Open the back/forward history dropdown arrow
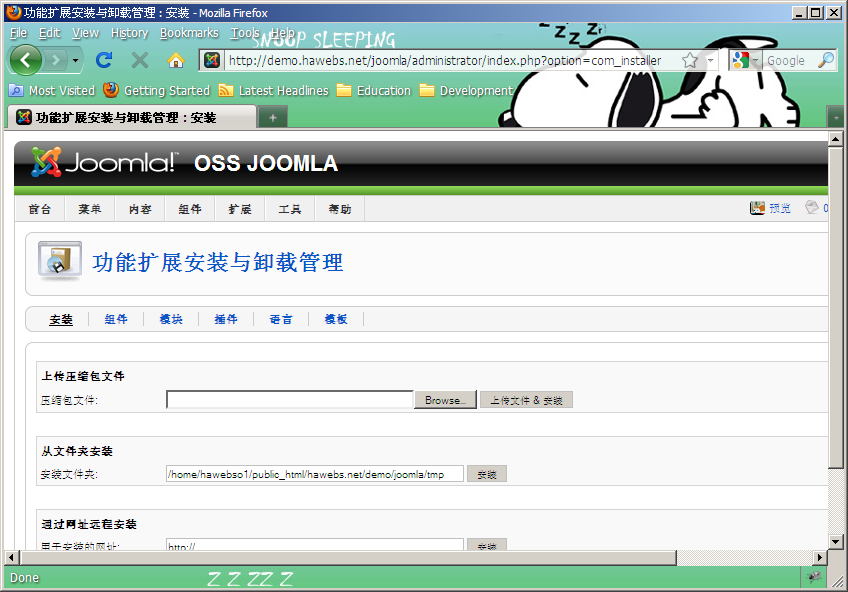The image size is (848, 592). pyautogui.click(x=75, y=61)
